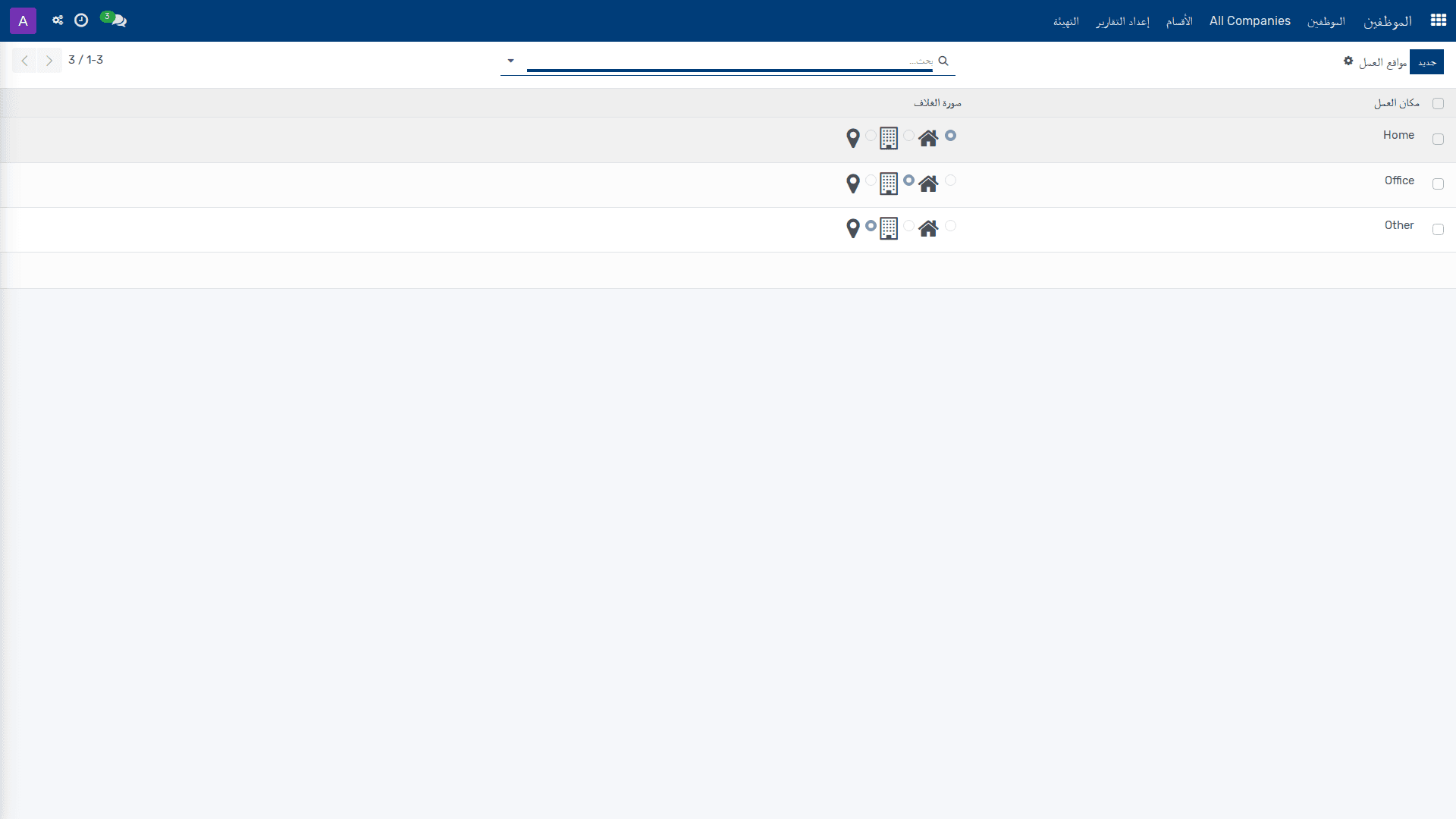The height and width of the screenshot is (819, 1456).
Task: Select house icon radio in Other row
Action: [x=950, y=226]
